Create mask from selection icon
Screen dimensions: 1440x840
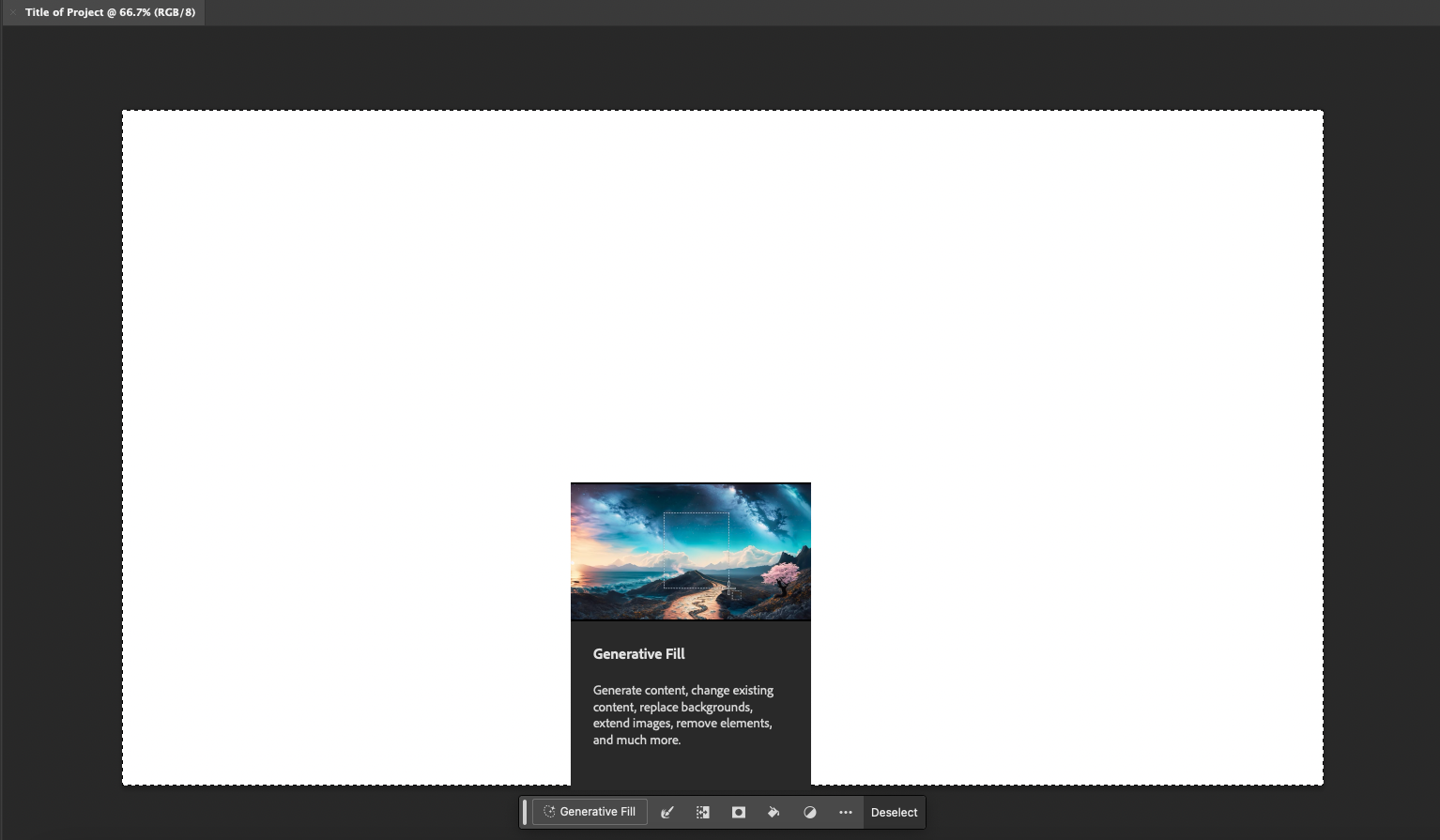point(739,812)
